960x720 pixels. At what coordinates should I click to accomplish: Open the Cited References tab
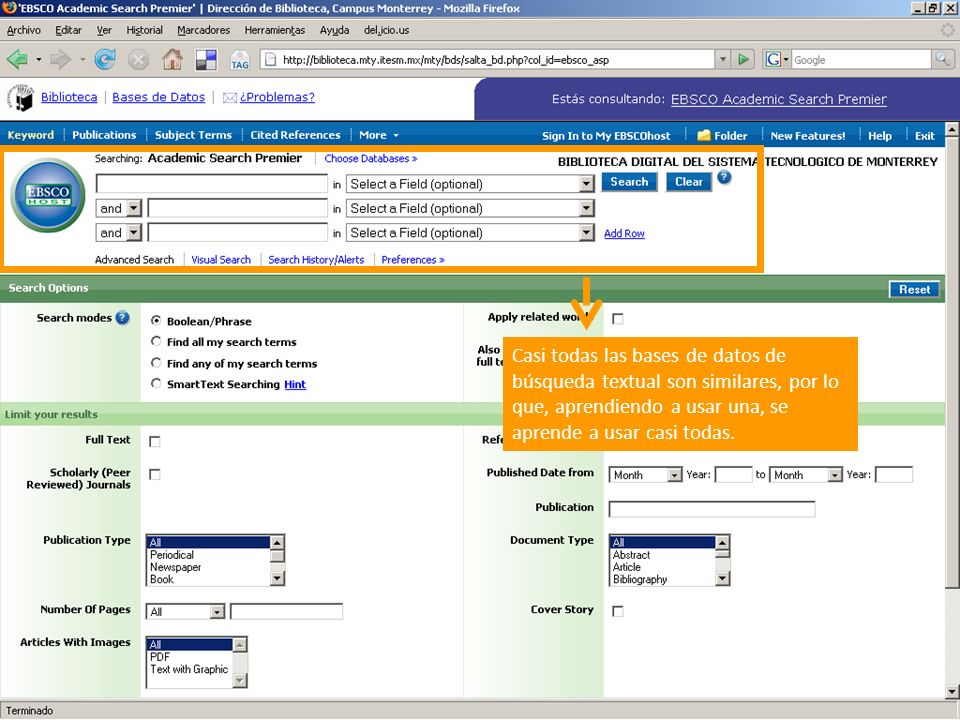click(x=295, y=135)
